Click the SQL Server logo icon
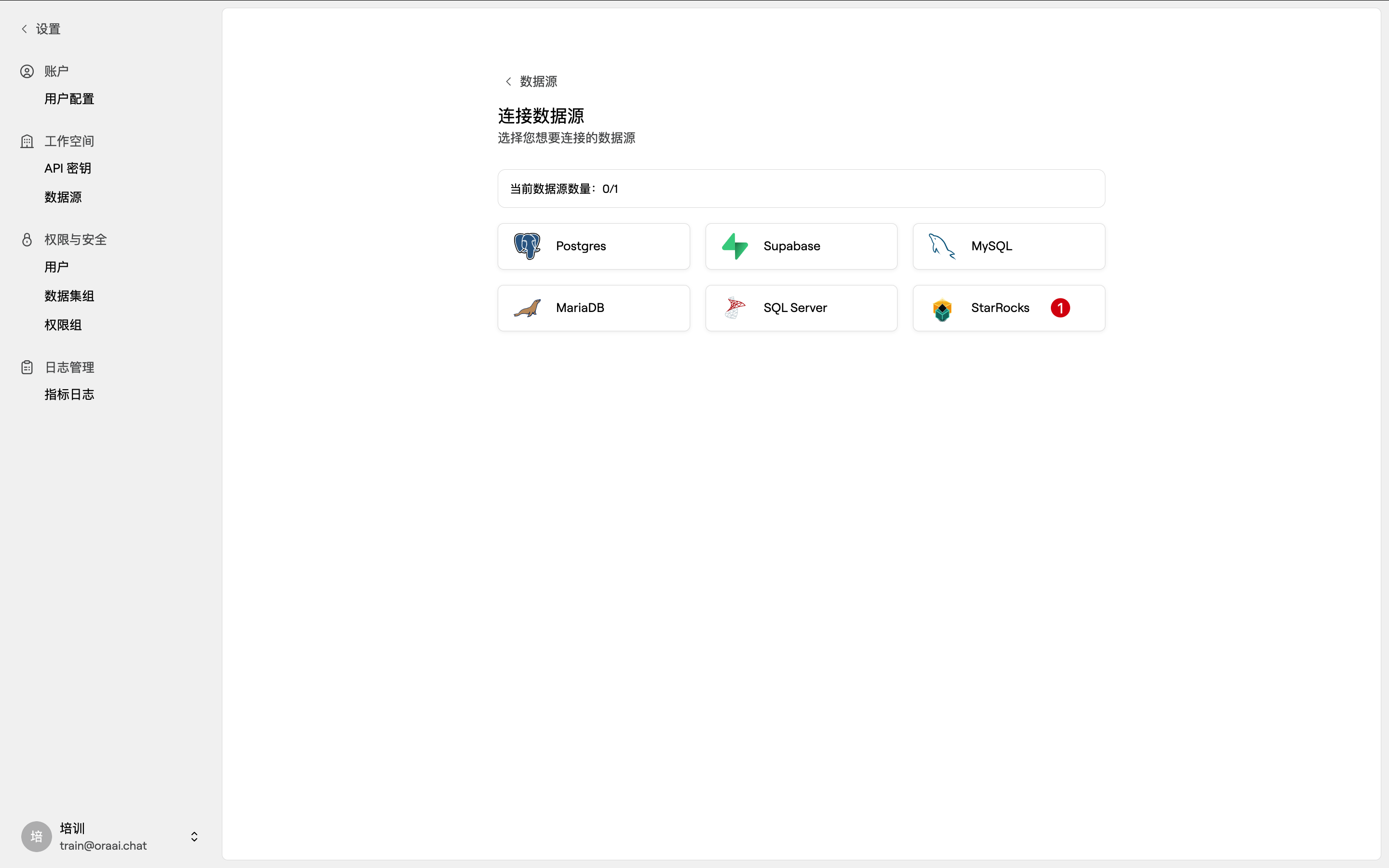The image size is (1389, 868). tap(735, 308)
